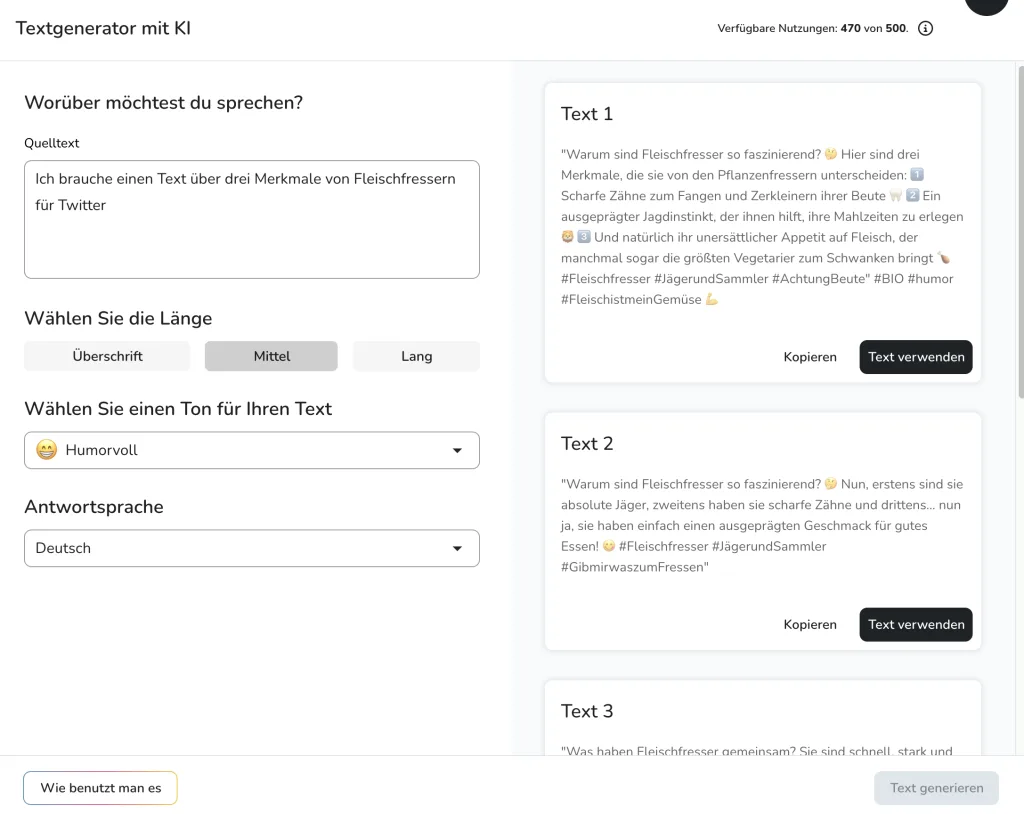This screenshot has width=1024, height=814.
Task: Click the Text 1 generated paragraph
Action: [761, 227]
